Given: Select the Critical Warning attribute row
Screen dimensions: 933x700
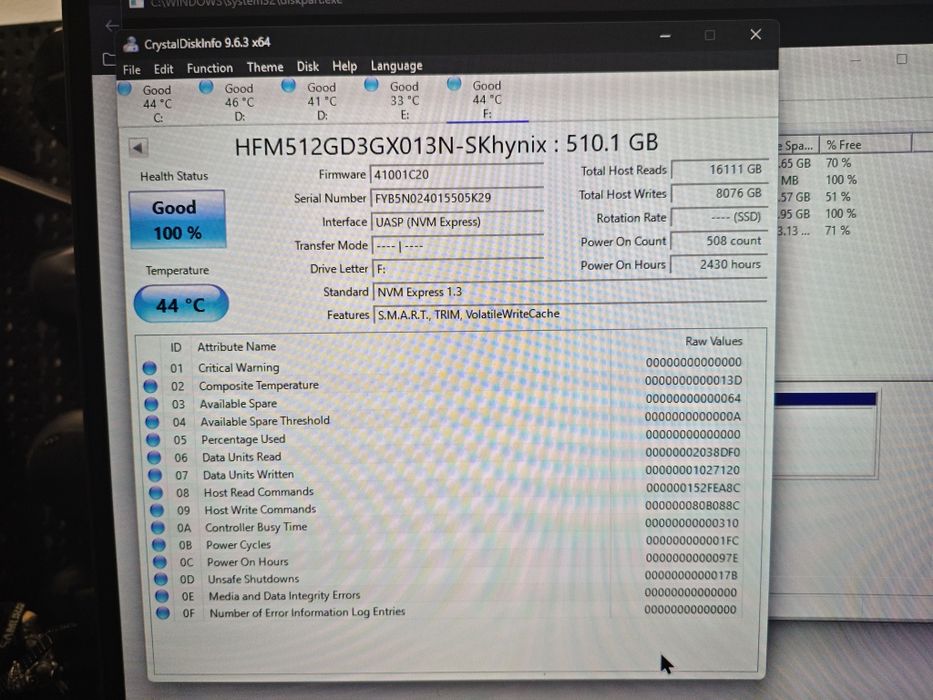Looking at the screenshot, I should tap(442, 365).
